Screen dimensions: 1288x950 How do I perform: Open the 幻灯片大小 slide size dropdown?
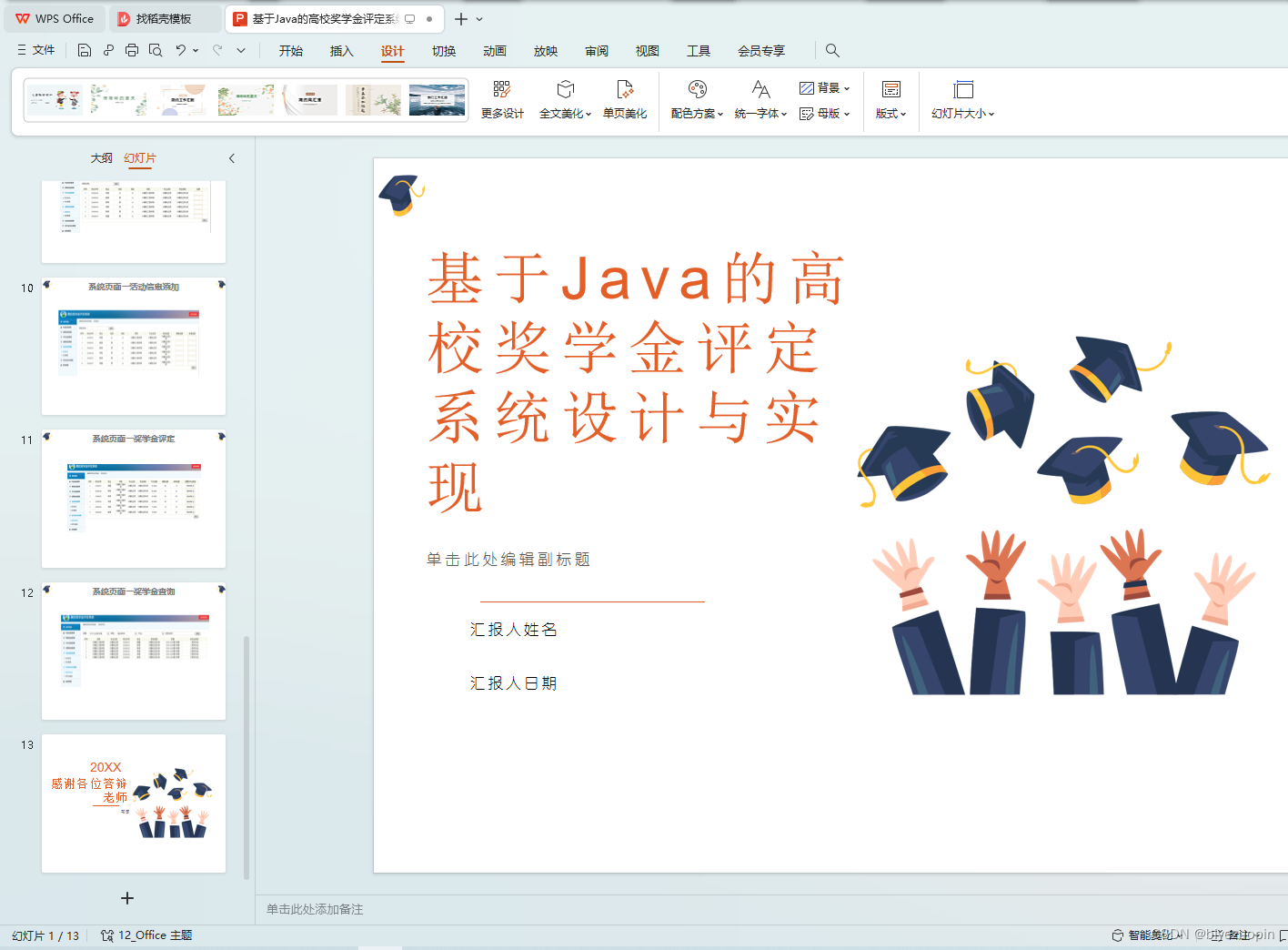tap(962, 98)
